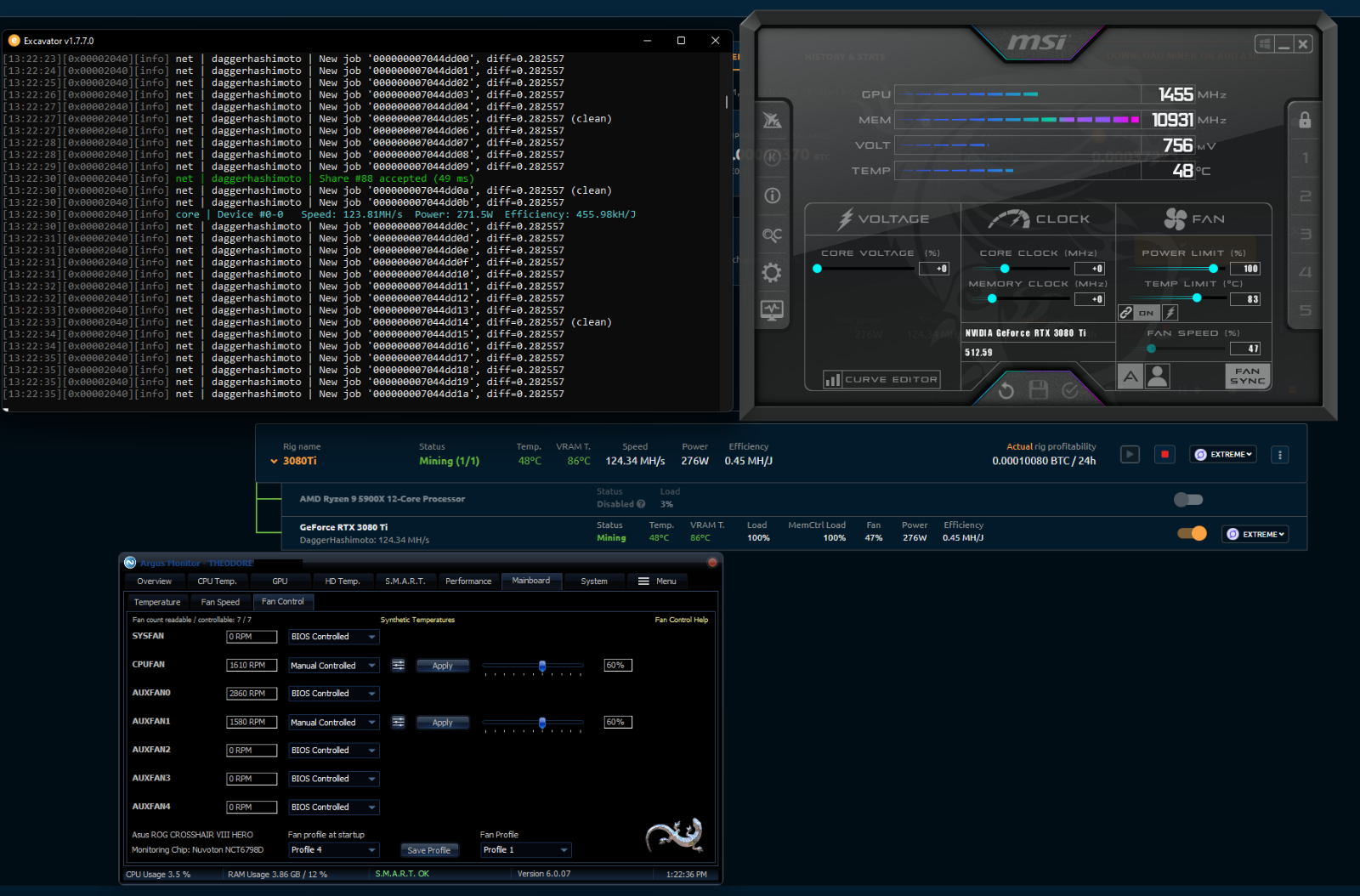Select Afterburner profile slot 2
This screenshot has height=896, width=1360.
click(x=1306, y=196)
